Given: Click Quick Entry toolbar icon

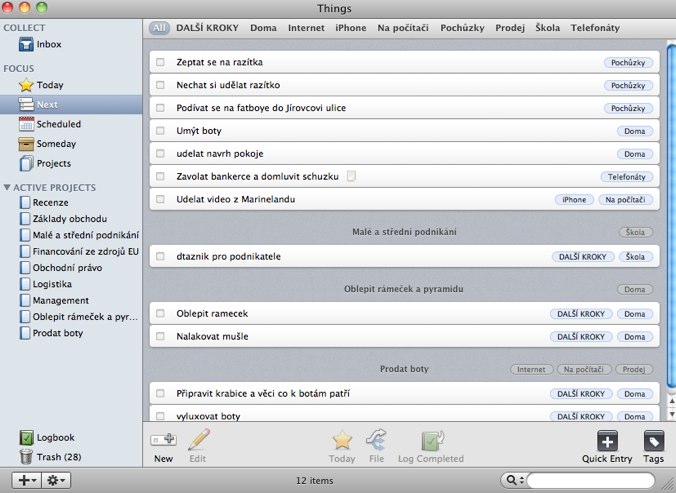Looking at the screenshot, I should [x=607, y=441].
